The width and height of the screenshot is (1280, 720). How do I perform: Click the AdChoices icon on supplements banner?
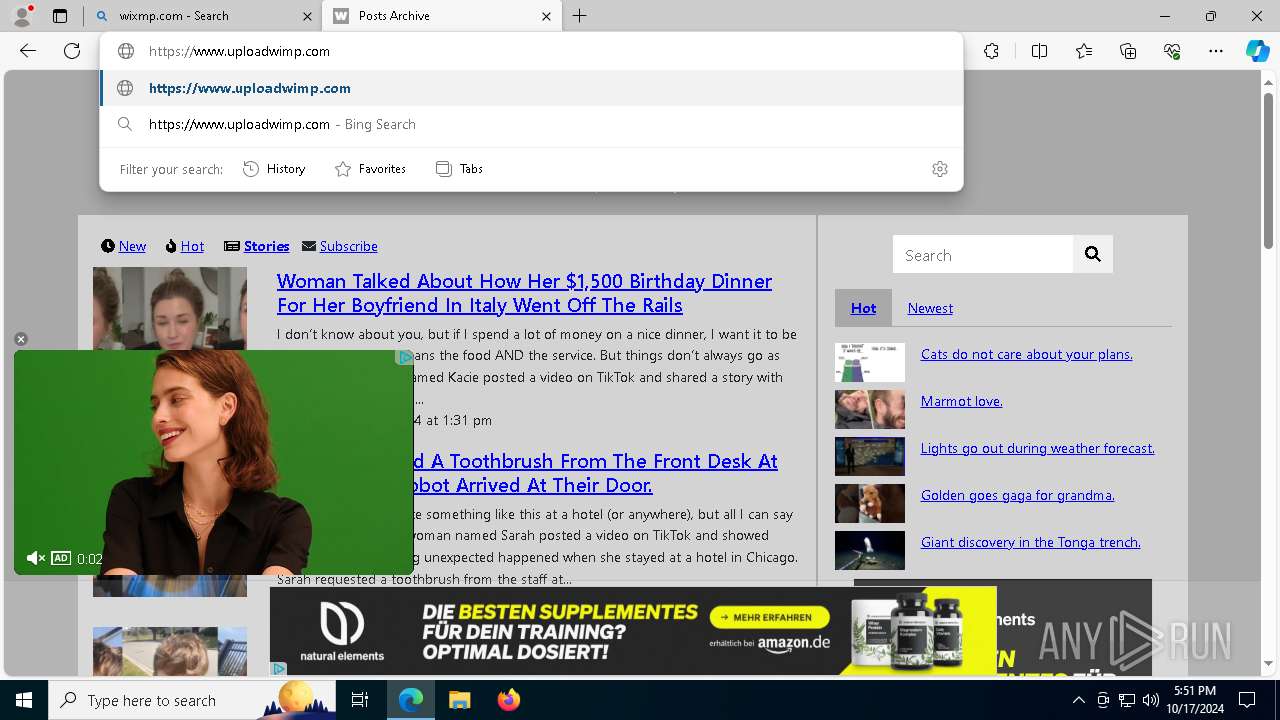pyautogui.click(x=279, y=668)
